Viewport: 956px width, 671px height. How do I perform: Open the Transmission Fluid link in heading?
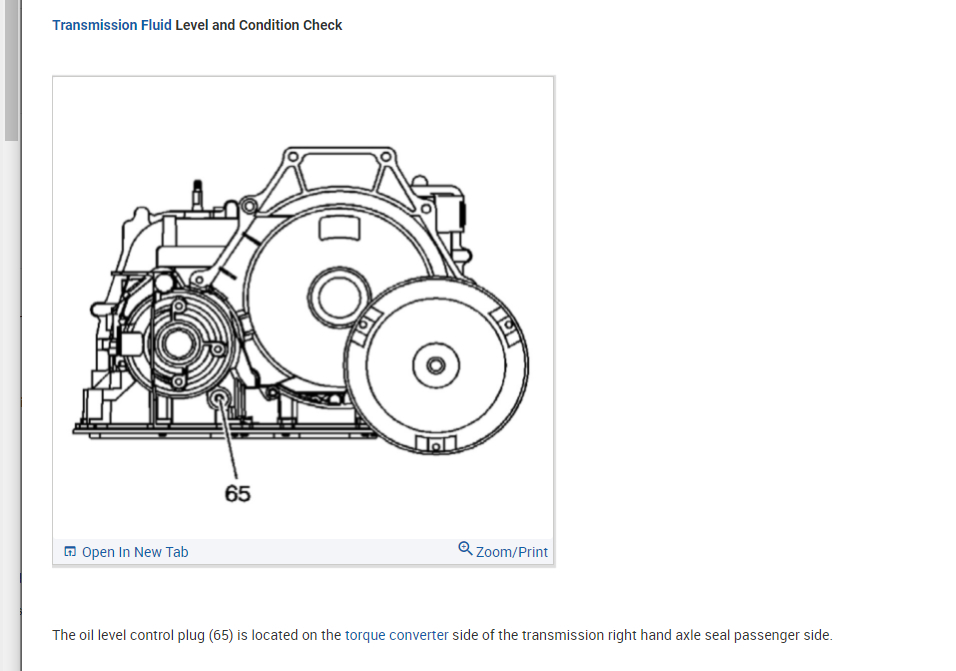click(x=112, y=25)
